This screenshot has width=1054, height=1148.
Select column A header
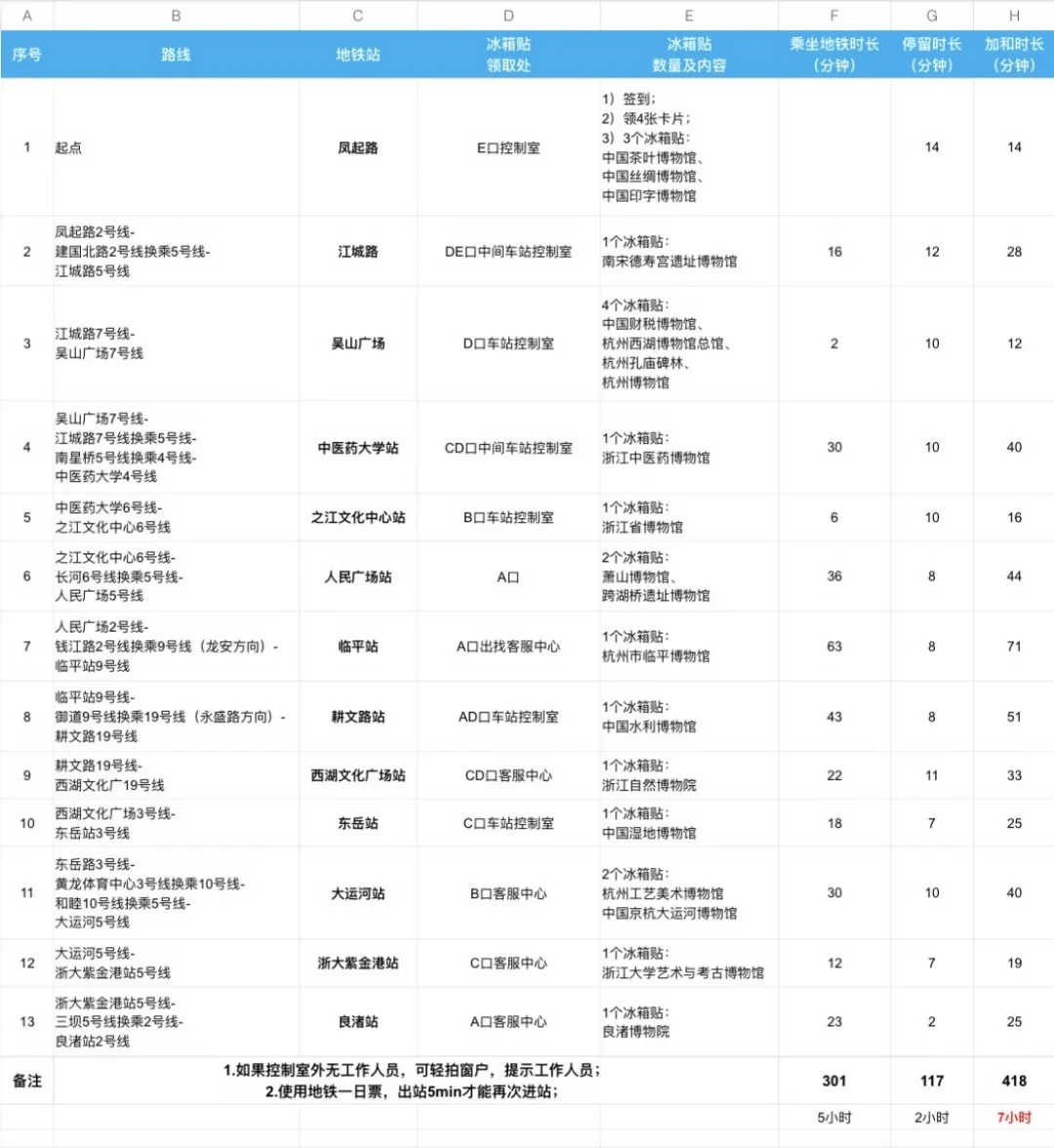27,16
